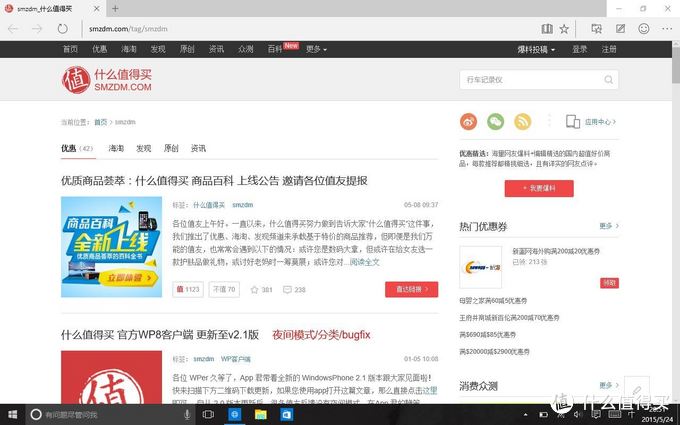Open 更多 next to 热门优惠券

[609, 226]
